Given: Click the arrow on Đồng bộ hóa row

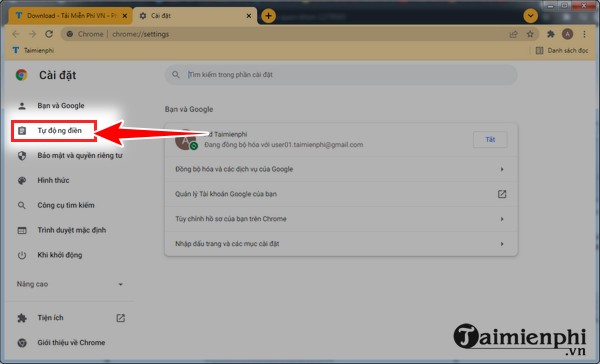Looking at the screenshot, I should click(x=502, y=169).
